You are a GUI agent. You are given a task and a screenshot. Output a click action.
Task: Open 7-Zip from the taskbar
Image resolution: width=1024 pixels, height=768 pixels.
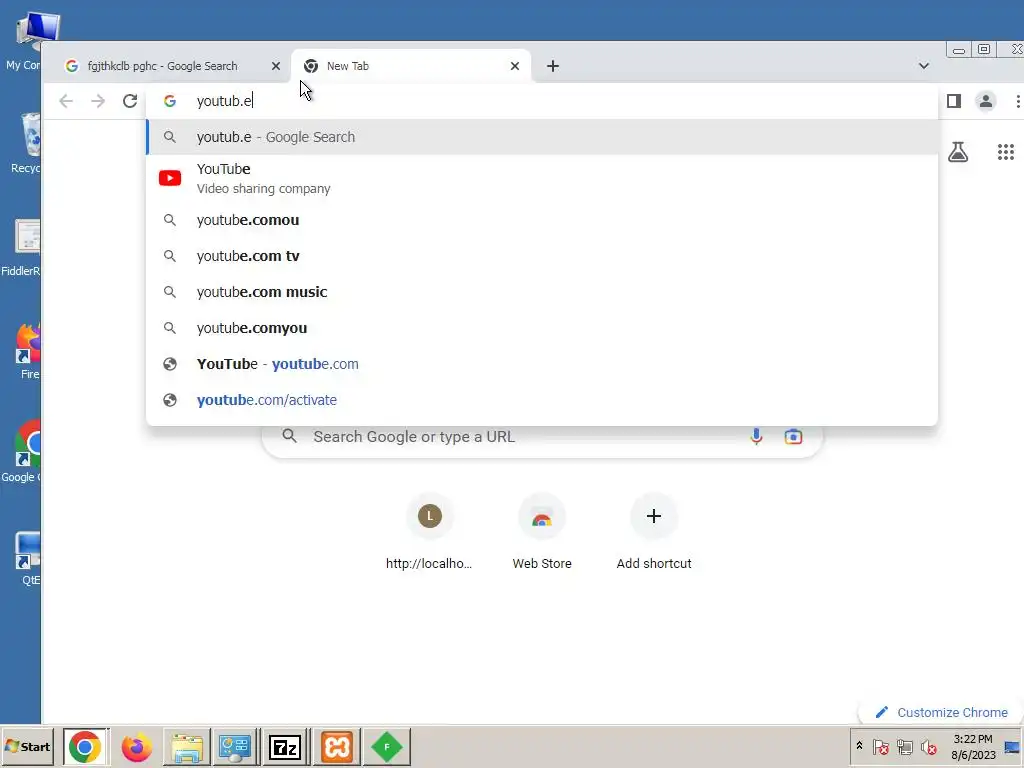coord(285,746)
